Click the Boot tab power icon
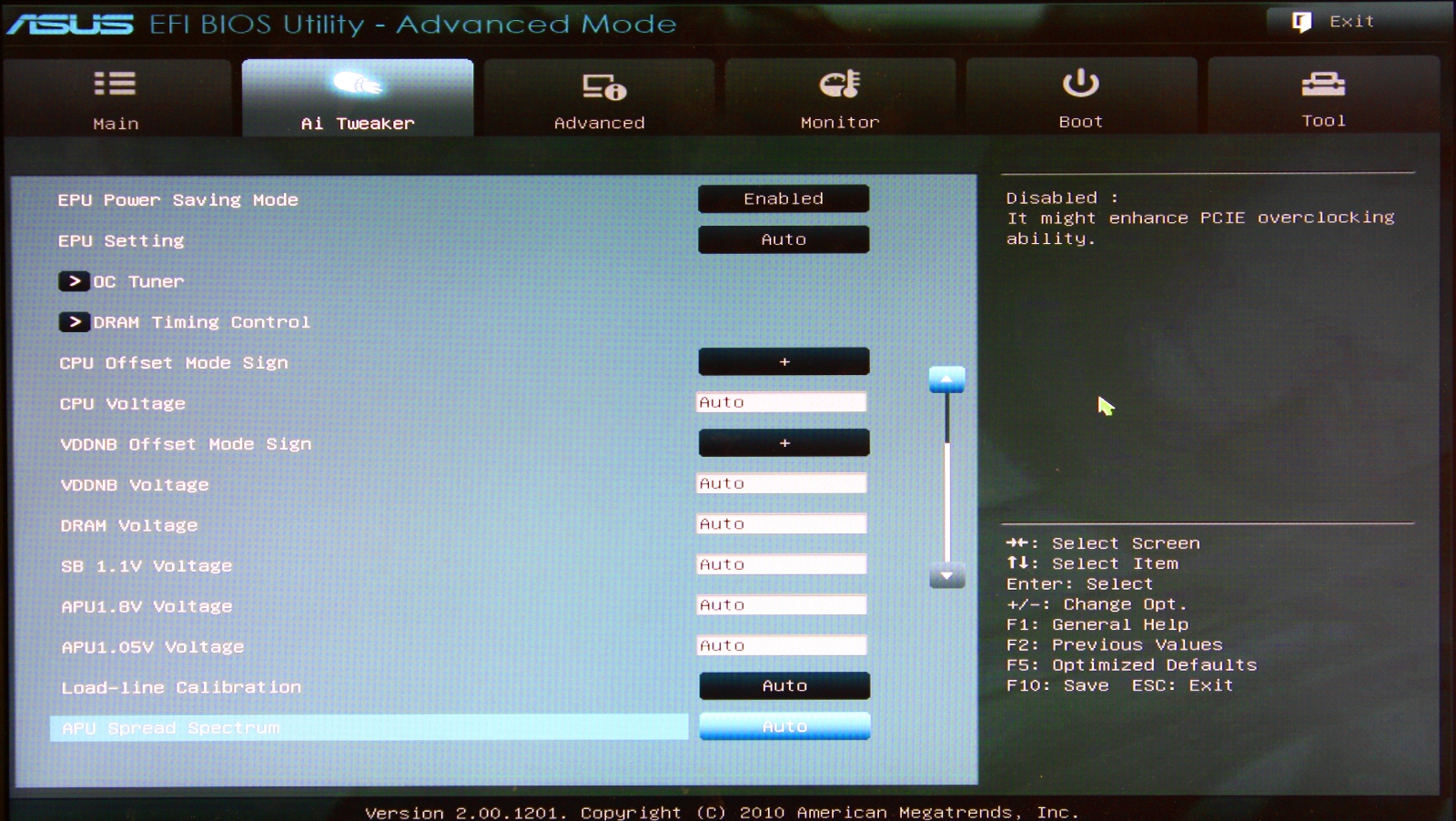1456x821 pixels. point(1080,83)
